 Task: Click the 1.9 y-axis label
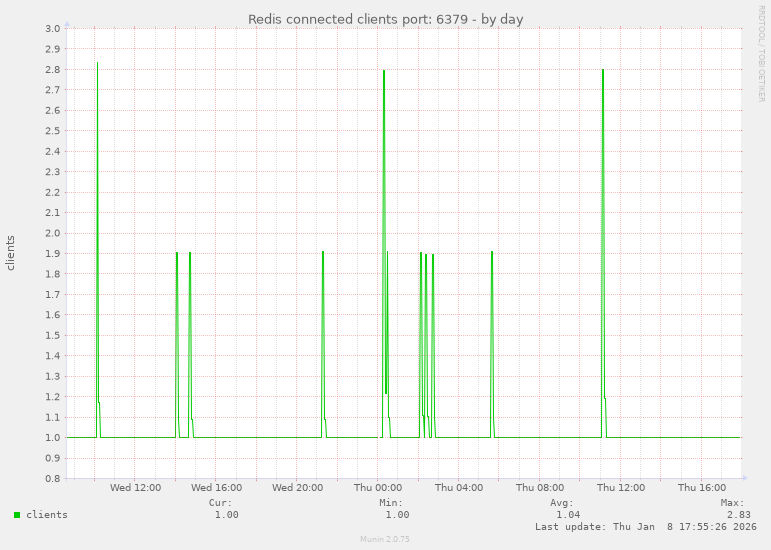(53, 254)
